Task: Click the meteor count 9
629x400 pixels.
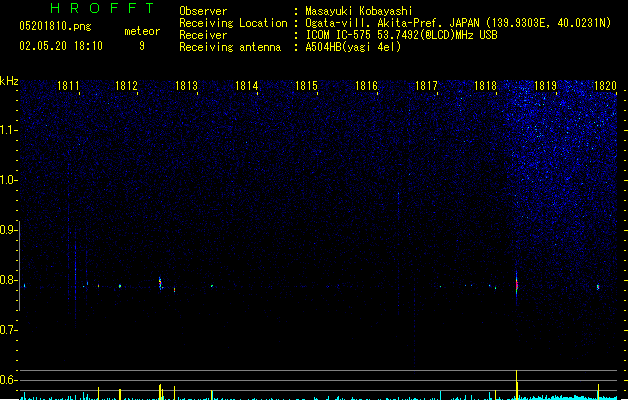Action: pos(142,46)
